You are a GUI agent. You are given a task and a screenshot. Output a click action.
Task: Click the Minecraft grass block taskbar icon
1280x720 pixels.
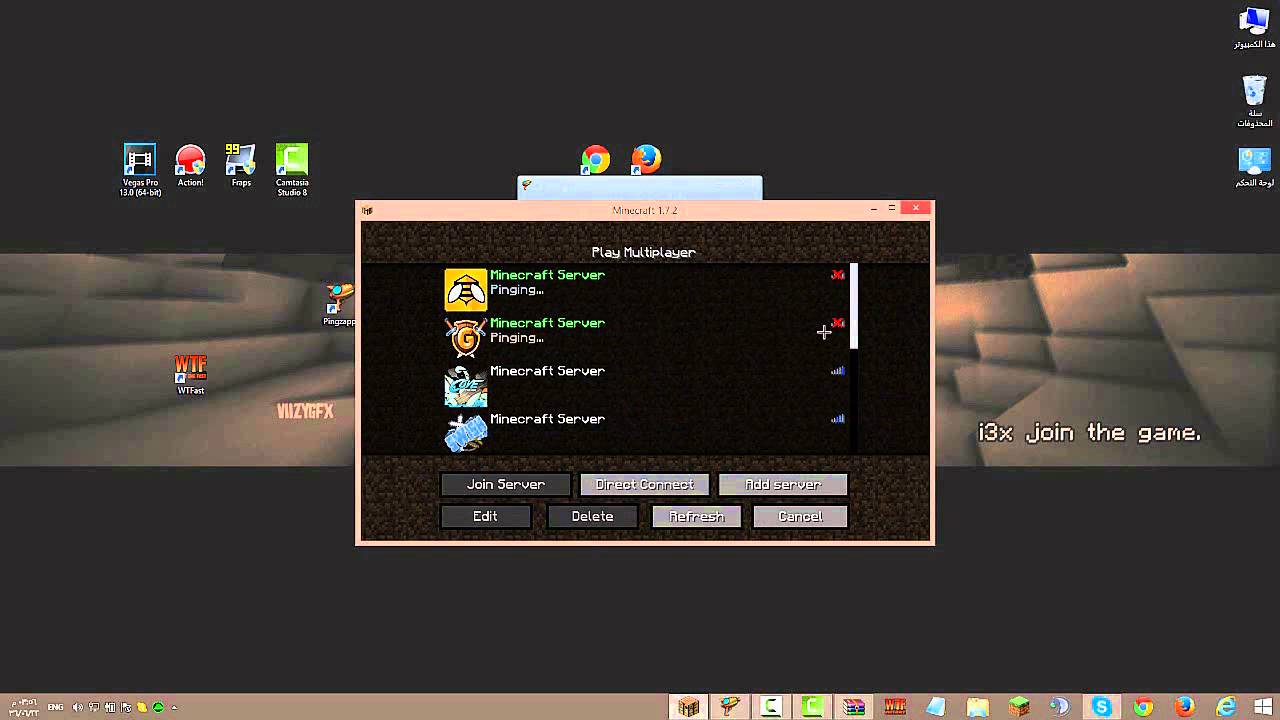click(1019, 707)
